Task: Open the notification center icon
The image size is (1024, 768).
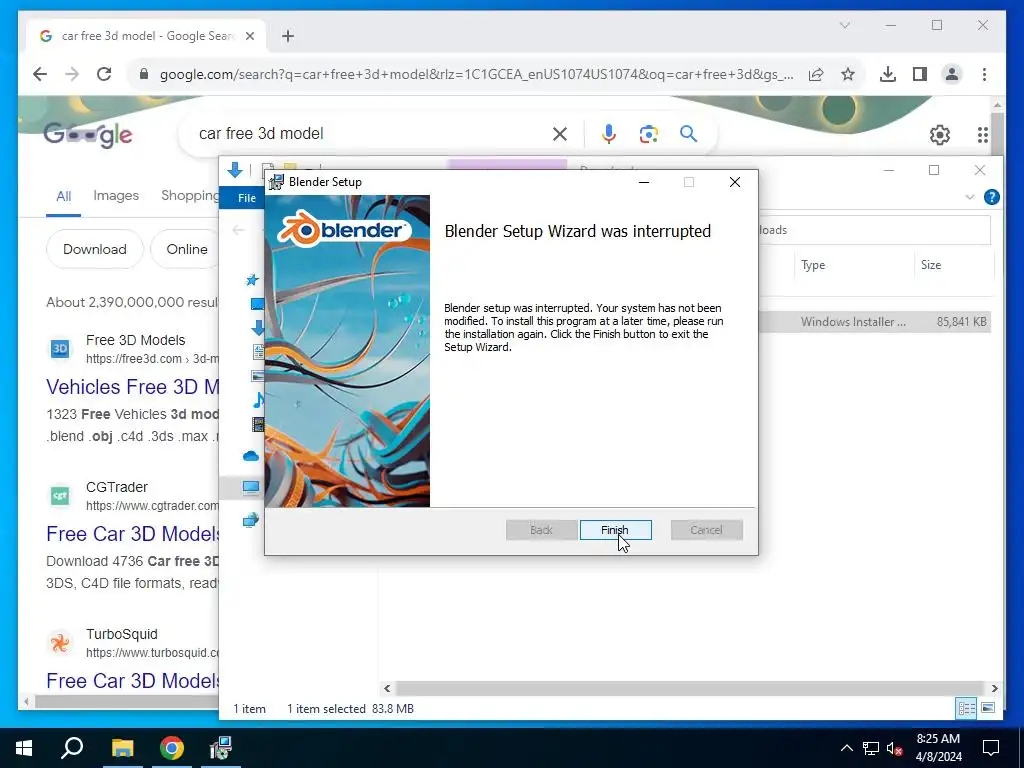Action: [x=991, y=748]
